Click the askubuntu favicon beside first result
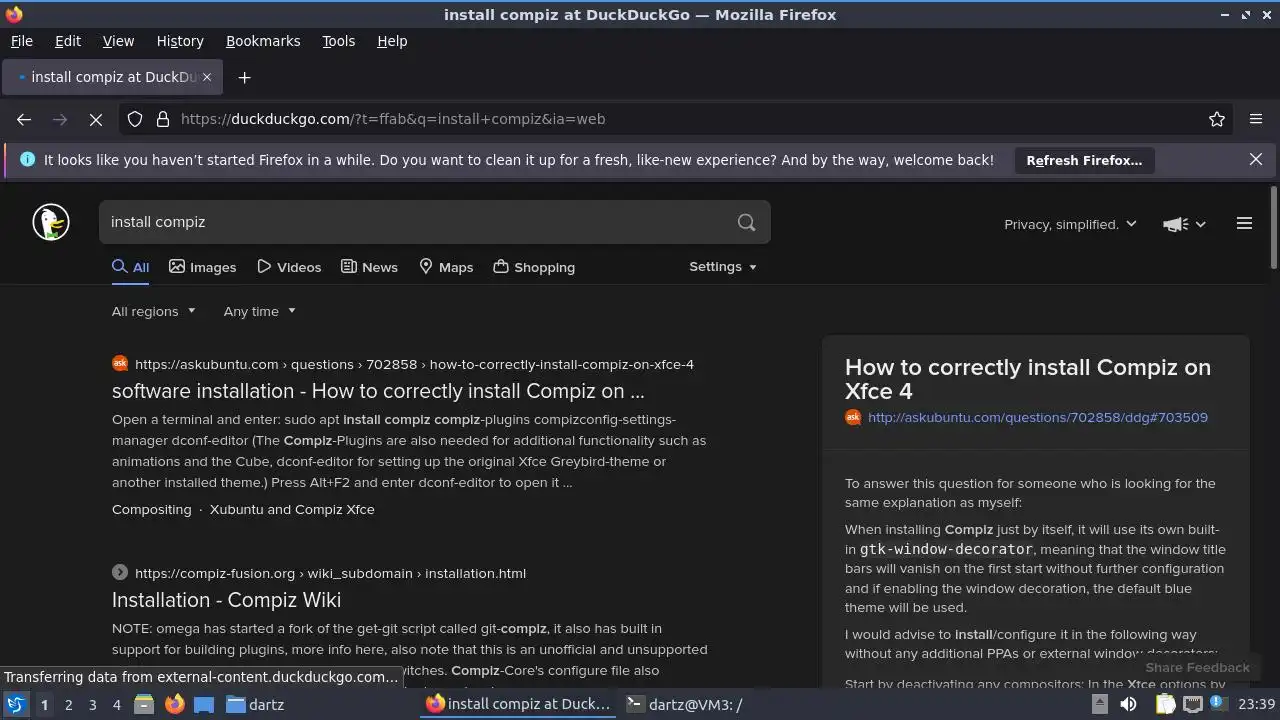Viewport: 1280px width, 720px height. (x=120, y=364)
